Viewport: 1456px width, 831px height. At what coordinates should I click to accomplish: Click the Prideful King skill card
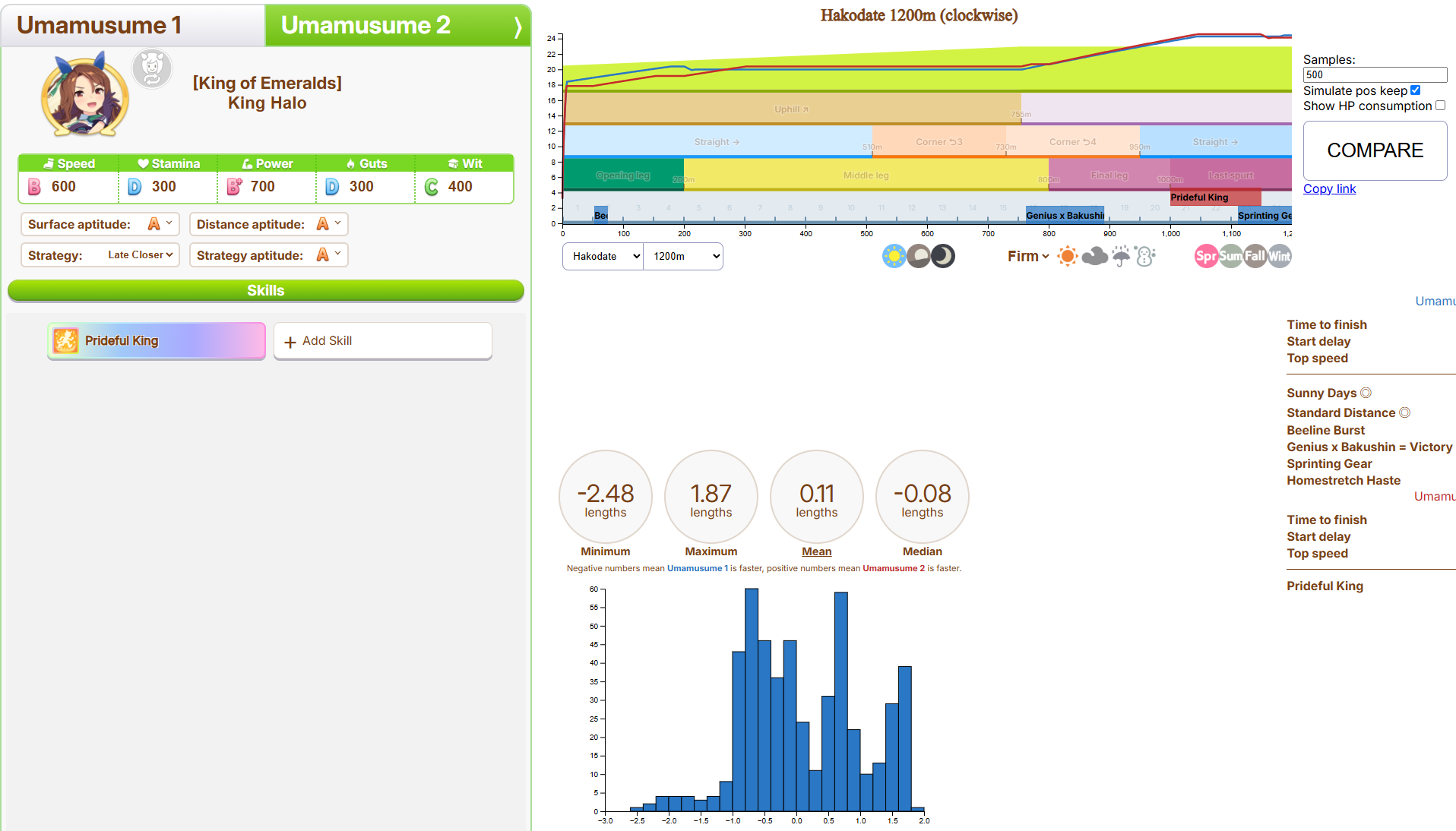point(157,341)
